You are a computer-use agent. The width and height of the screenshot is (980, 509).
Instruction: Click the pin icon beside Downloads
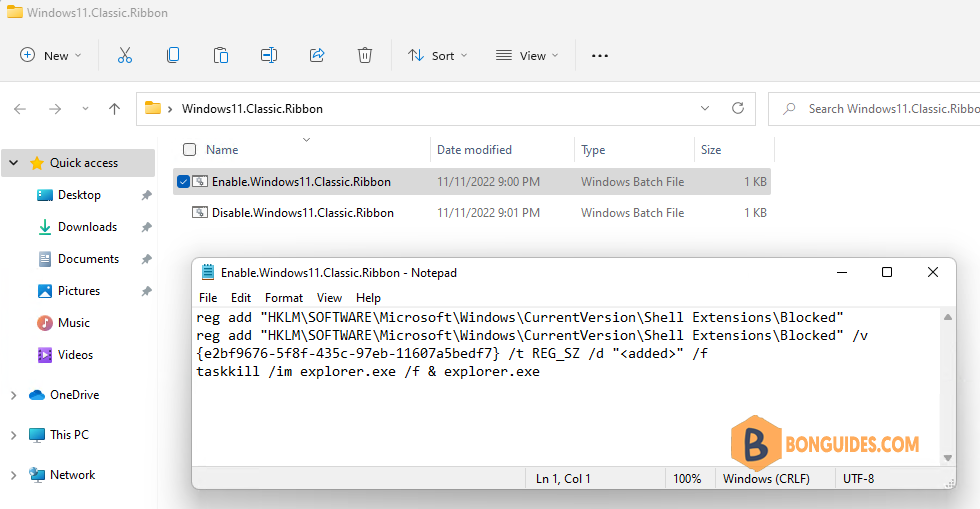pyautogui.click(x=146, y=227)
